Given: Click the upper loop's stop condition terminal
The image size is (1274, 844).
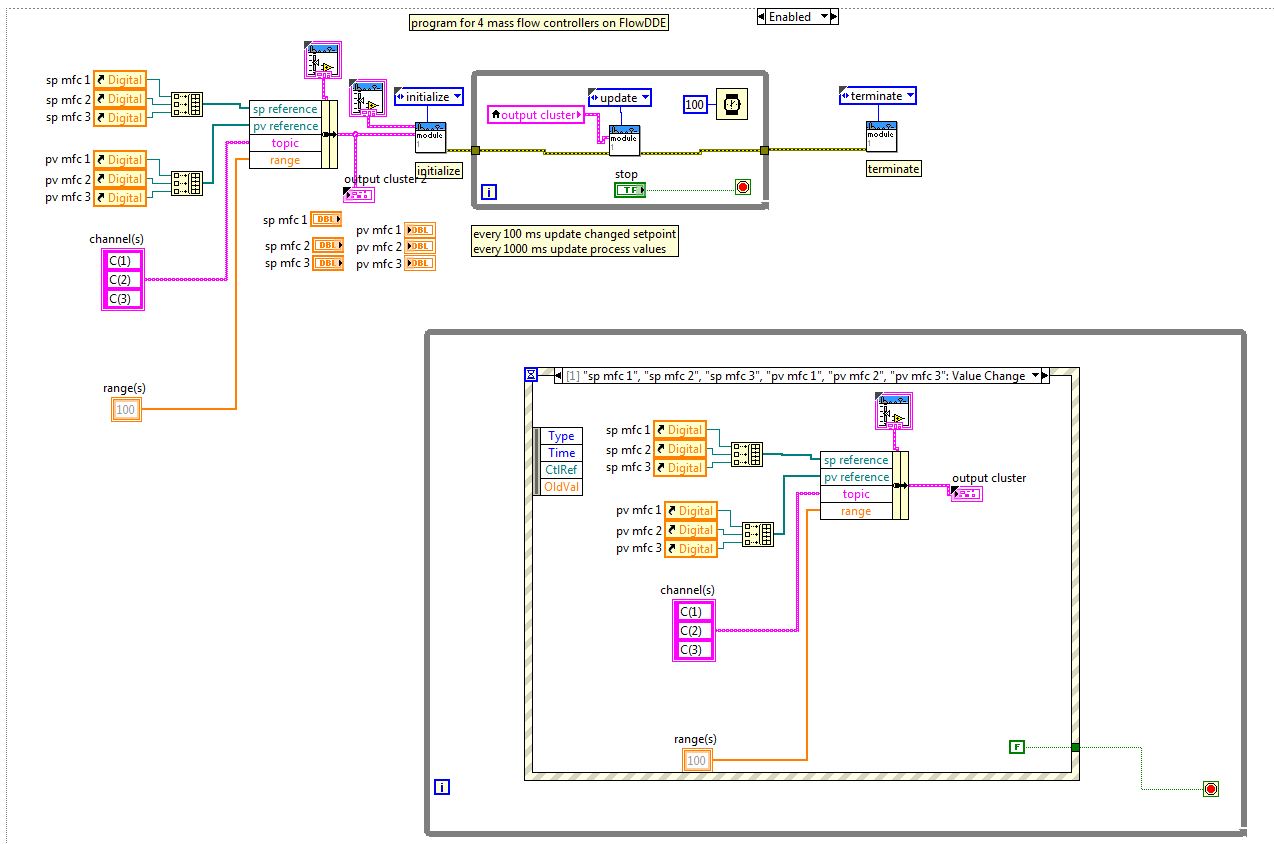Looking at the screenshot, I should (x=742, y=187).
